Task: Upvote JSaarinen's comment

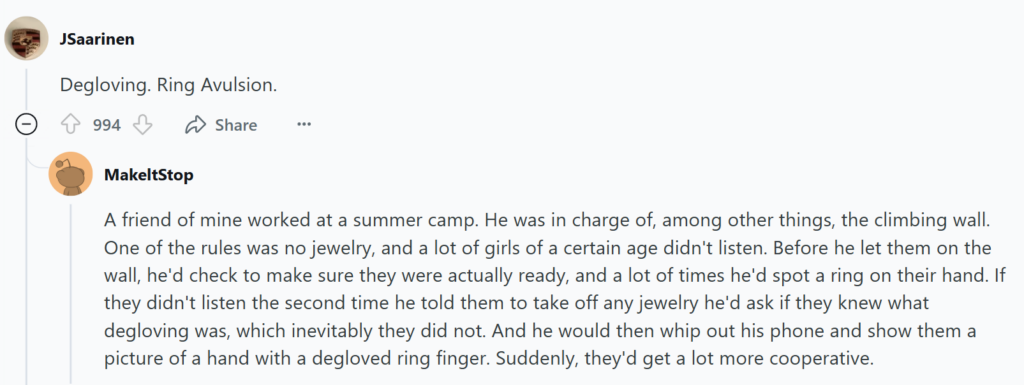Action: pos(71,125)
